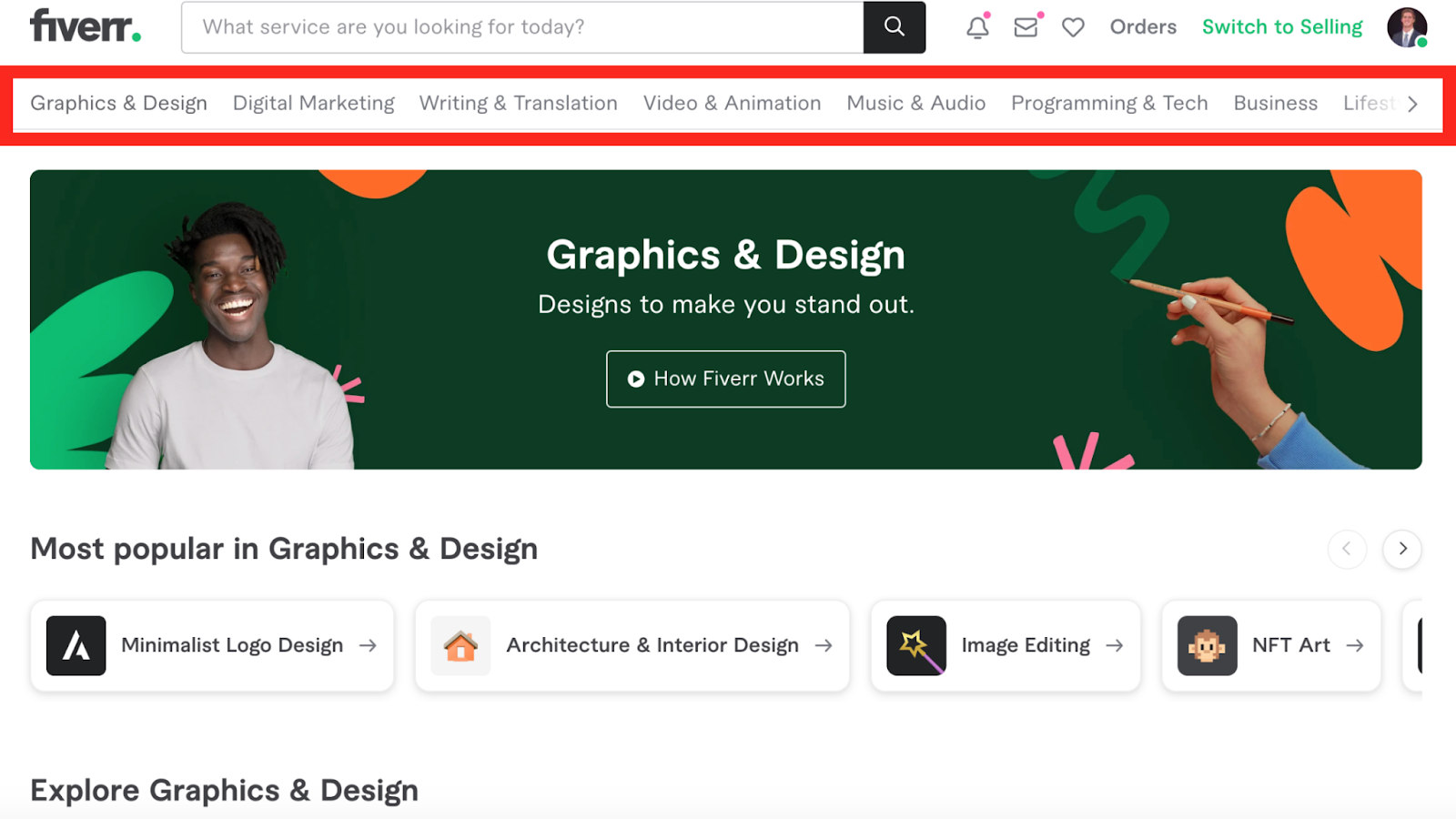Click Switch to Selling
Viewport: 1456px width, 819px height.
tap(1282, 27)
